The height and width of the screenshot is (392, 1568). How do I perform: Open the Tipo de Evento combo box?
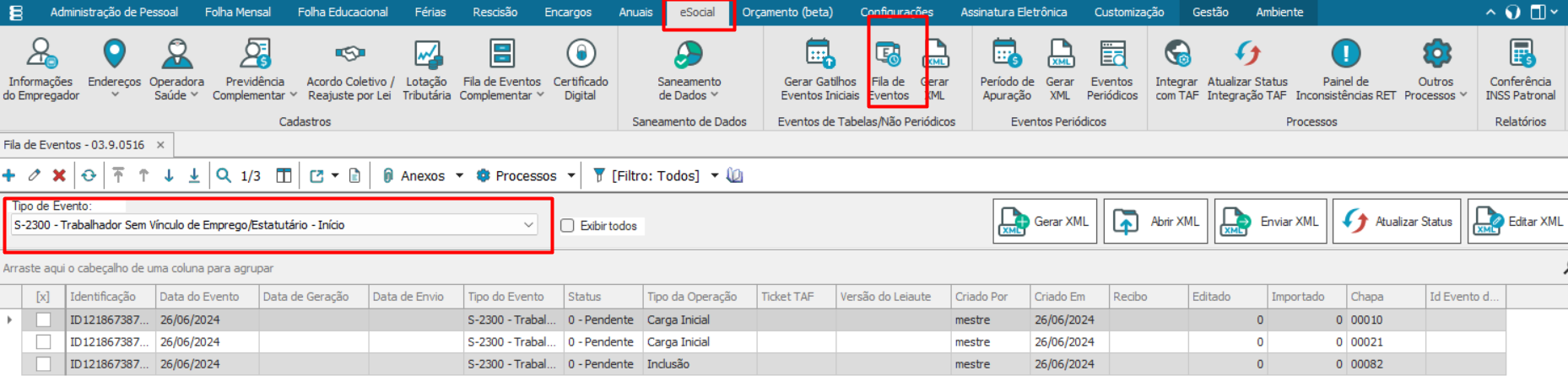coord(274,225)
